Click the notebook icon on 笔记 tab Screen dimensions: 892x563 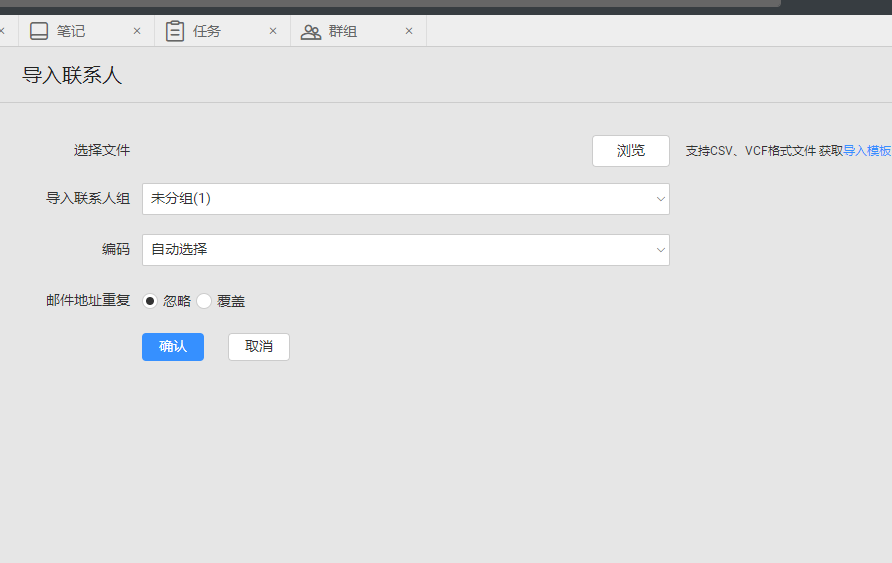pos(39,31)
